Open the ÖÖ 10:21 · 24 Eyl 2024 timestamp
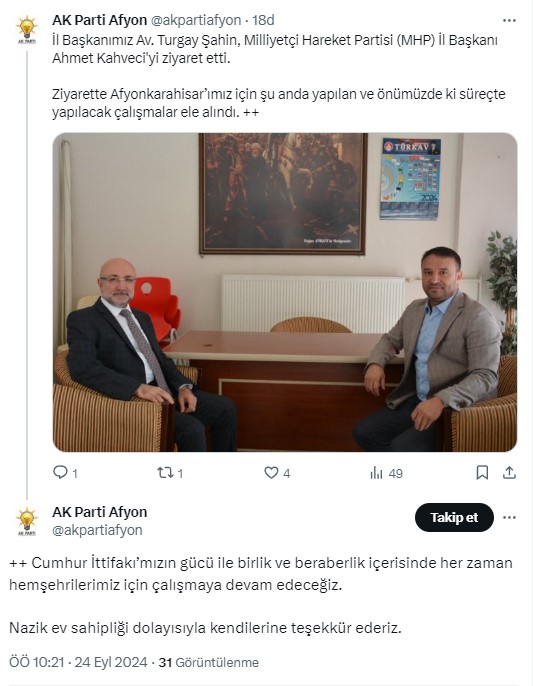Image resolution: width=533 pixels, height=686 pixels. pyautogui.click(x=78, y=662)
